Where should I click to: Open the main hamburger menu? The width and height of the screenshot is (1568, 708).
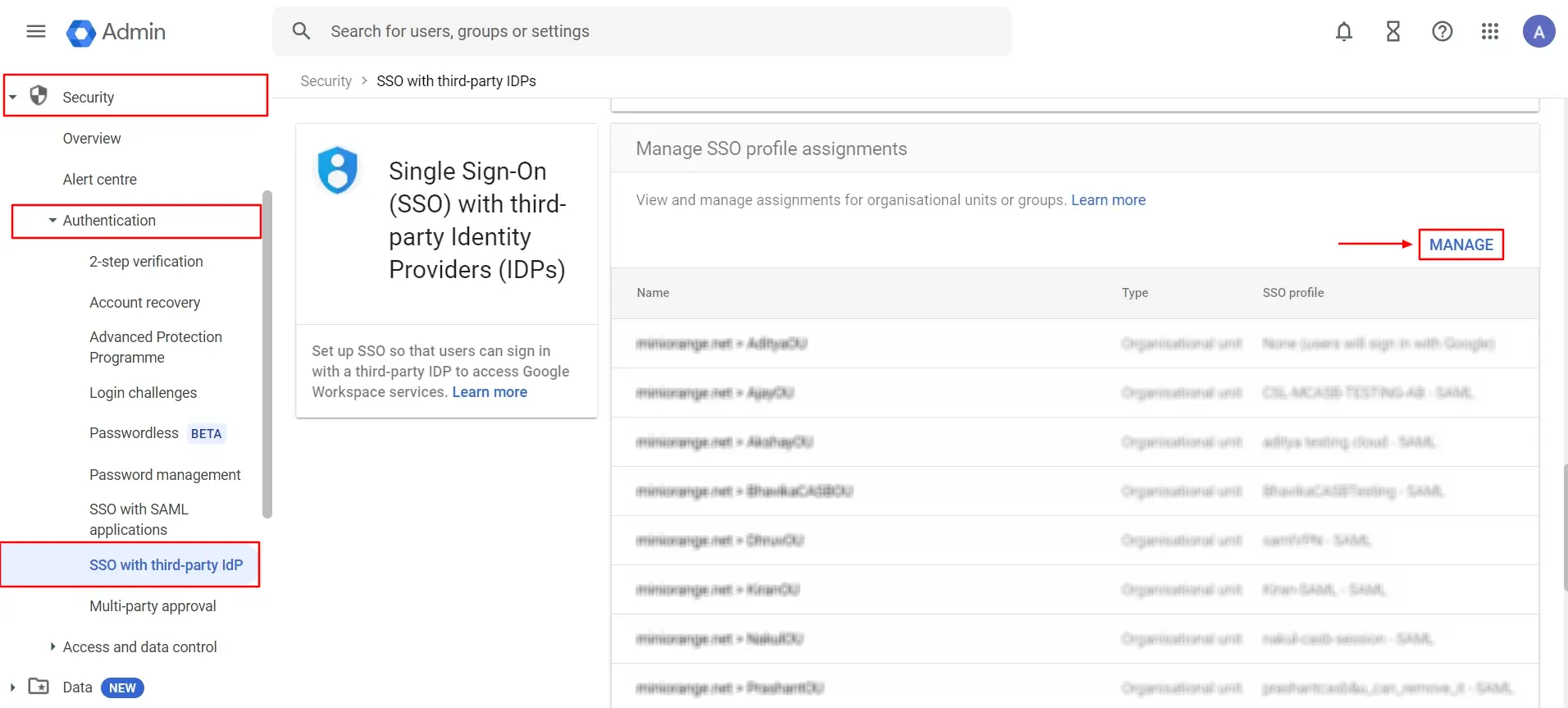[36, 31]
